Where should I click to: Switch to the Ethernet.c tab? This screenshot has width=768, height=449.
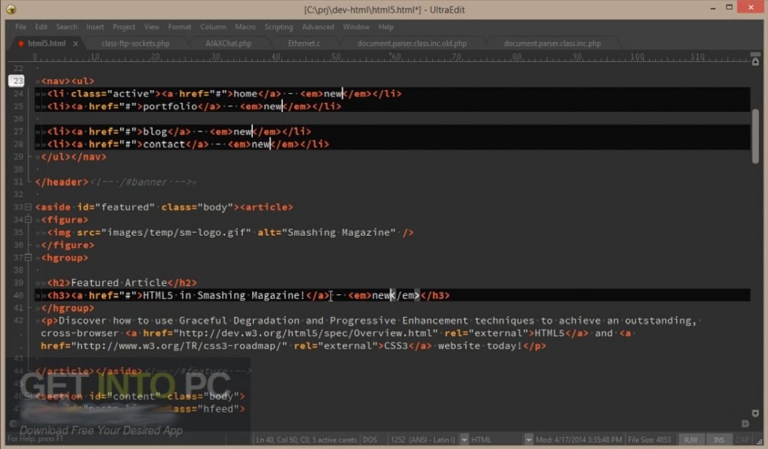pyautogui.click(x=304, y=44)
